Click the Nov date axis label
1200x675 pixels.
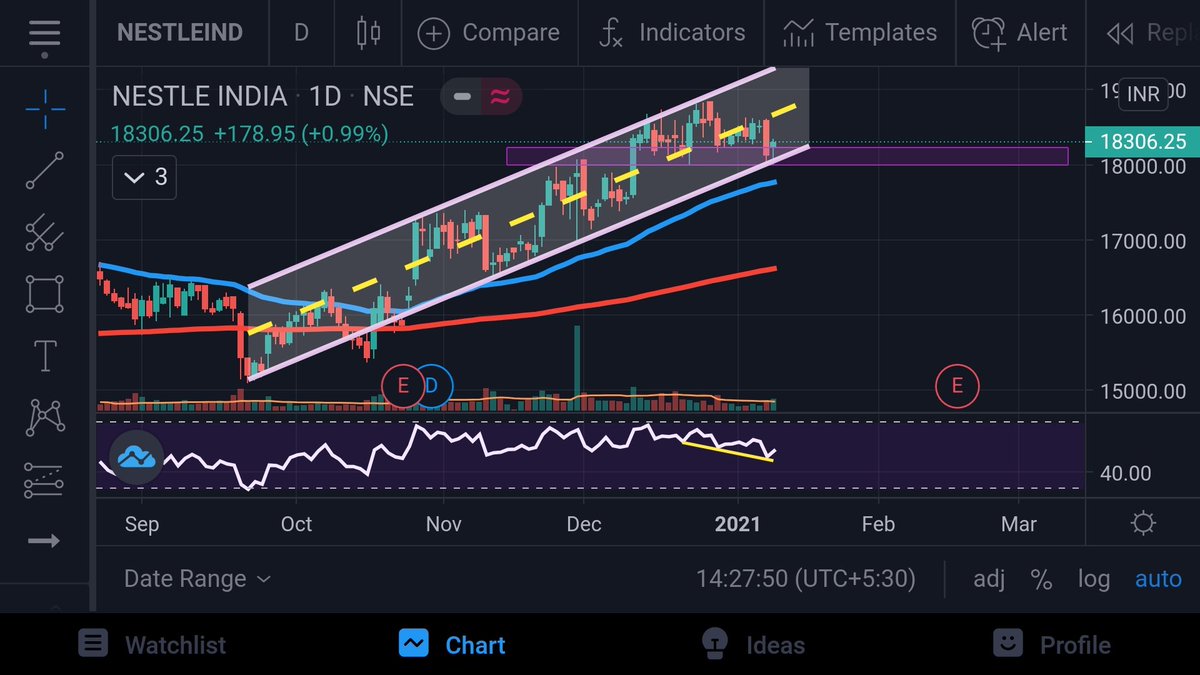tap(443, 524)
